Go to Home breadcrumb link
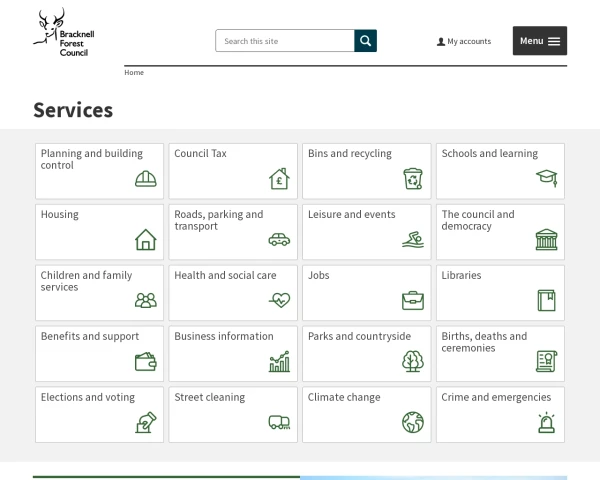Screen dimensions: 600x480 (x=134, y=73)
